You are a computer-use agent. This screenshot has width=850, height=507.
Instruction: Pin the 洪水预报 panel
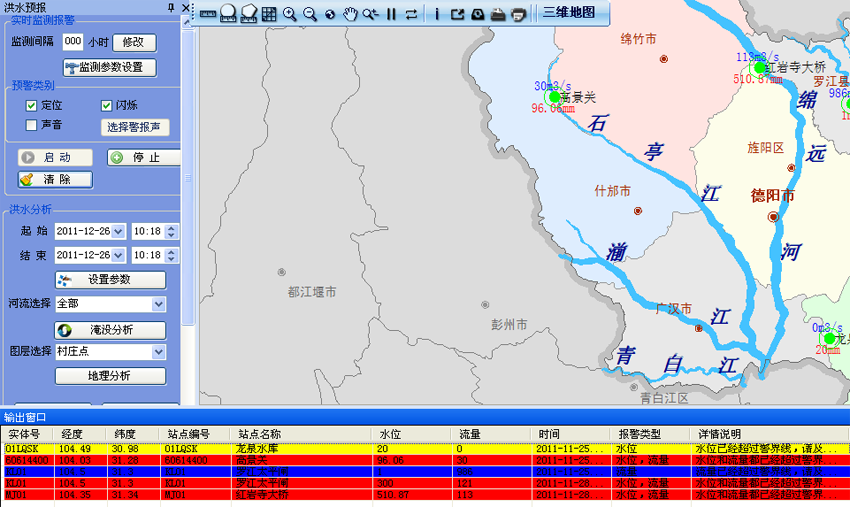[172, 7]
